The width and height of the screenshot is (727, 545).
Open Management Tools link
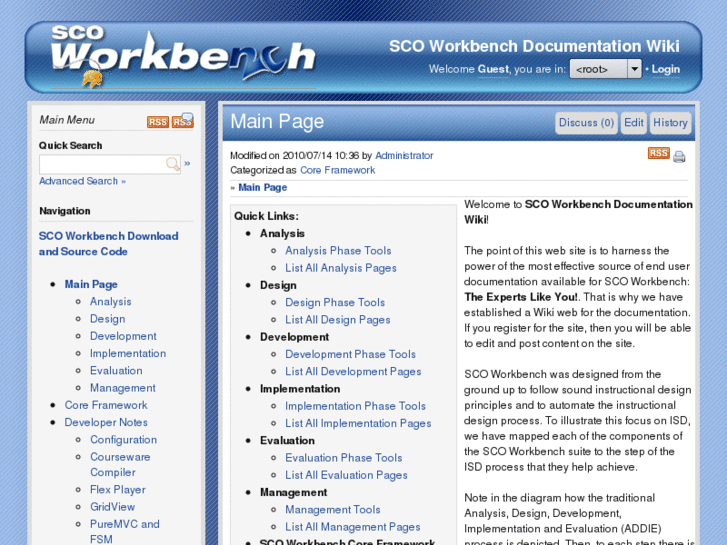(x=333, y=509)
